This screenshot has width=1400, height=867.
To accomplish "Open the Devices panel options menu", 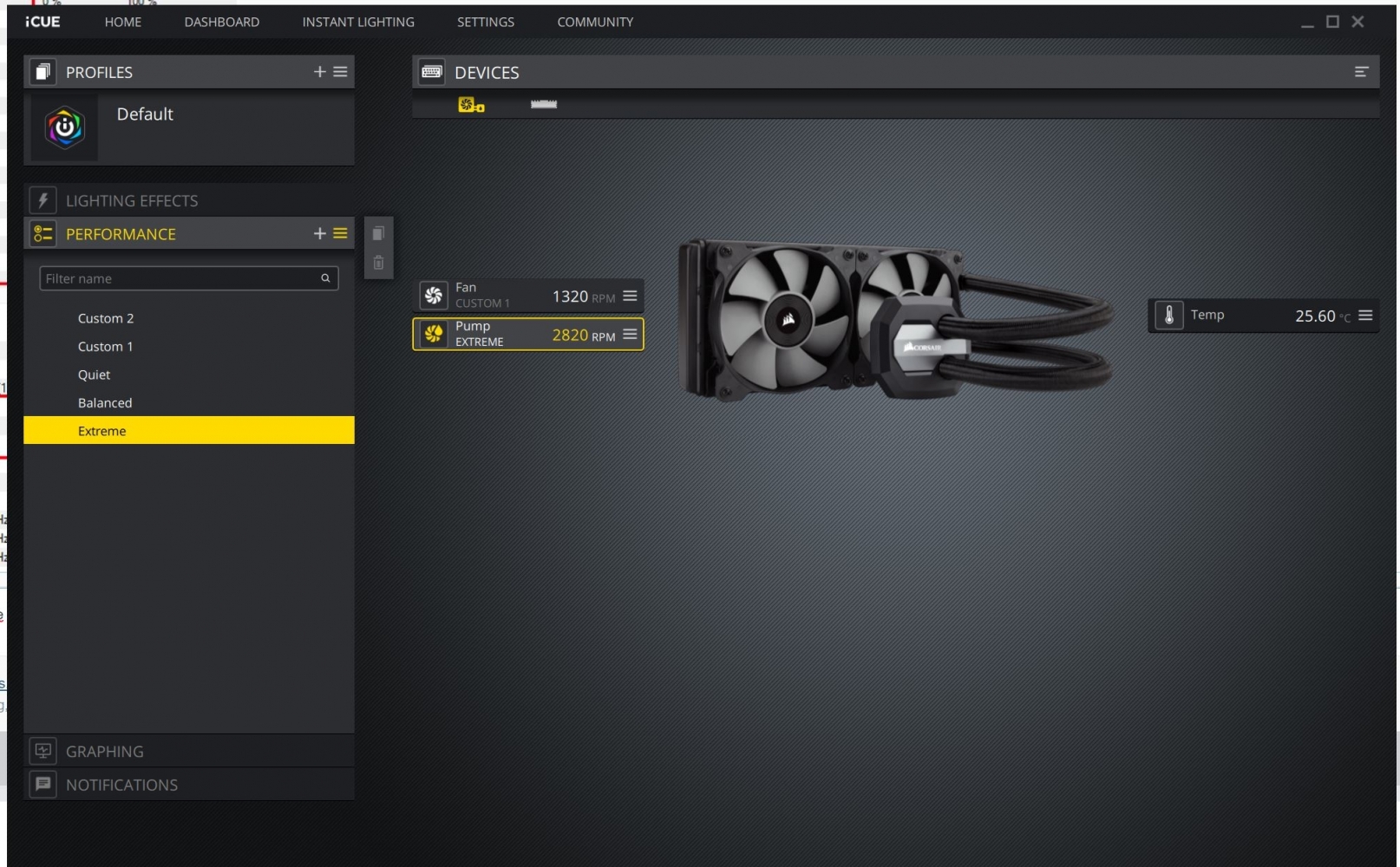I will [1361, 72].
